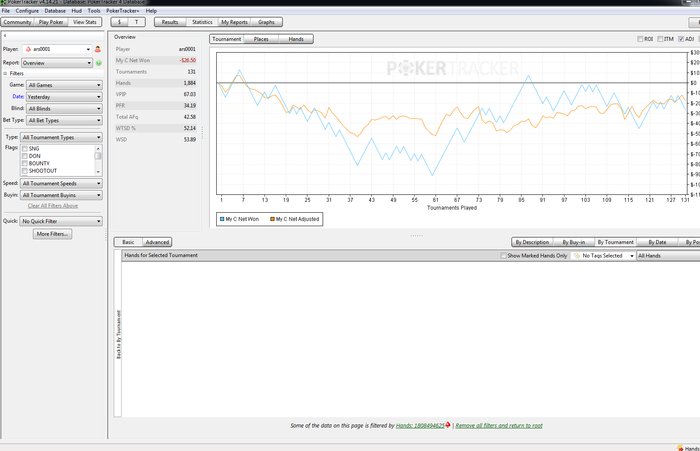Click the red player icon beside Player dropdown
Screen dimensions: 700x451
click(x=98, y=50)
